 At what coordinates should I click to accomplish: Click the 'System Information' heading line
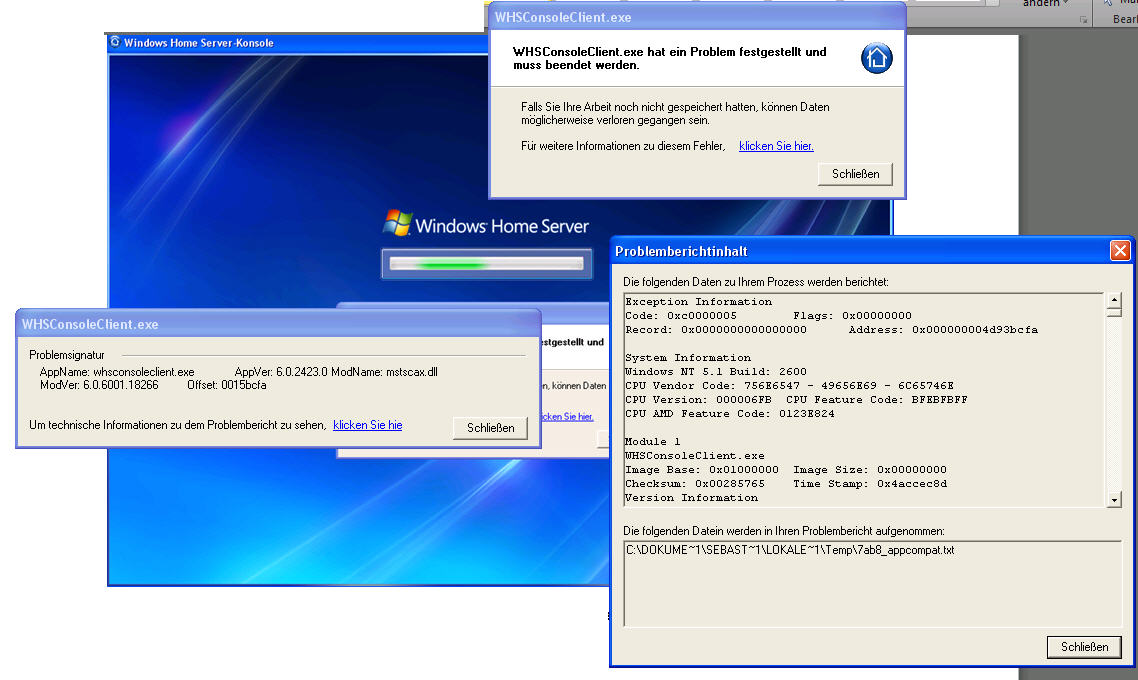pos(688,358)
